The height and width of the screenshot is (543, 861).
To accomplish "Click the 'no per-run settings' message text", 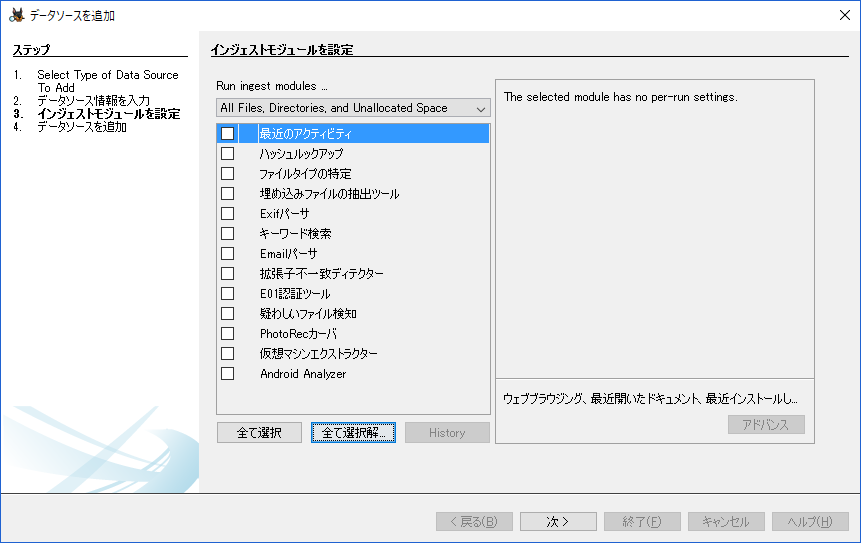I will [620, 97].
